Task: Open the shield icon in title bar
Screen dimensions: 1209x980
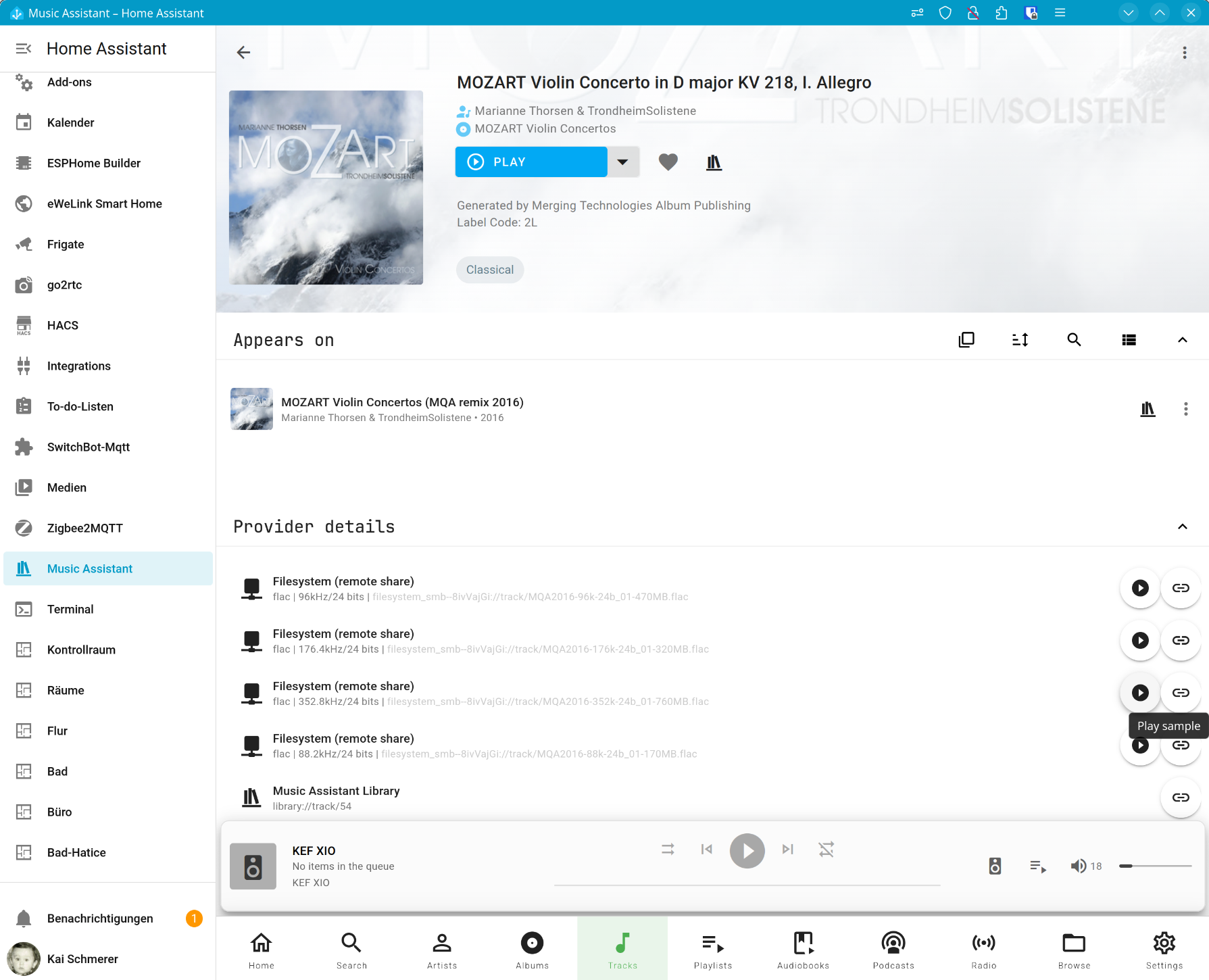Action: tap(945, 13)
